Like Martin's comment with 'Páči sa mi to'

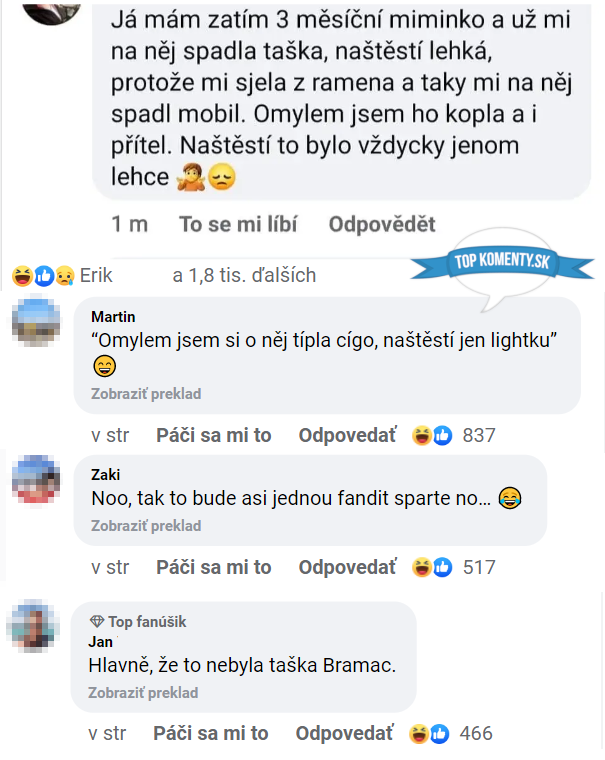tap(214, 435)
